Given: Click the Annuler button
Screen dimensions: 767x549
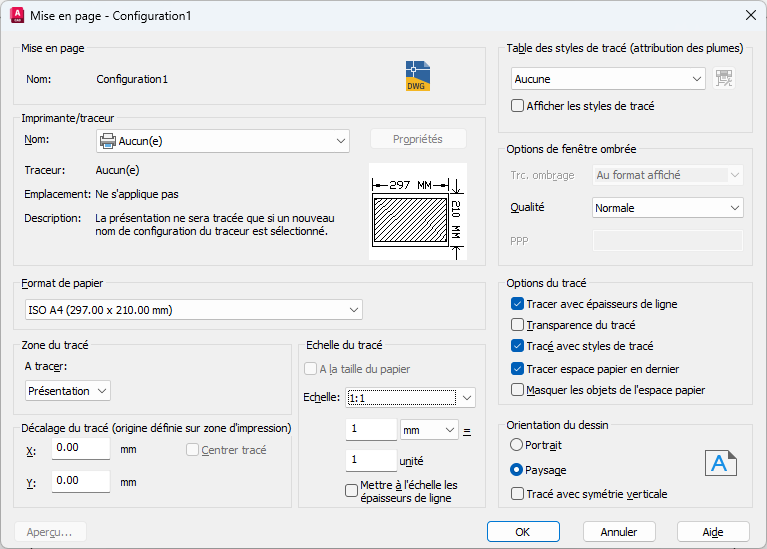Looking at the screenshot, I should [618, 532].
